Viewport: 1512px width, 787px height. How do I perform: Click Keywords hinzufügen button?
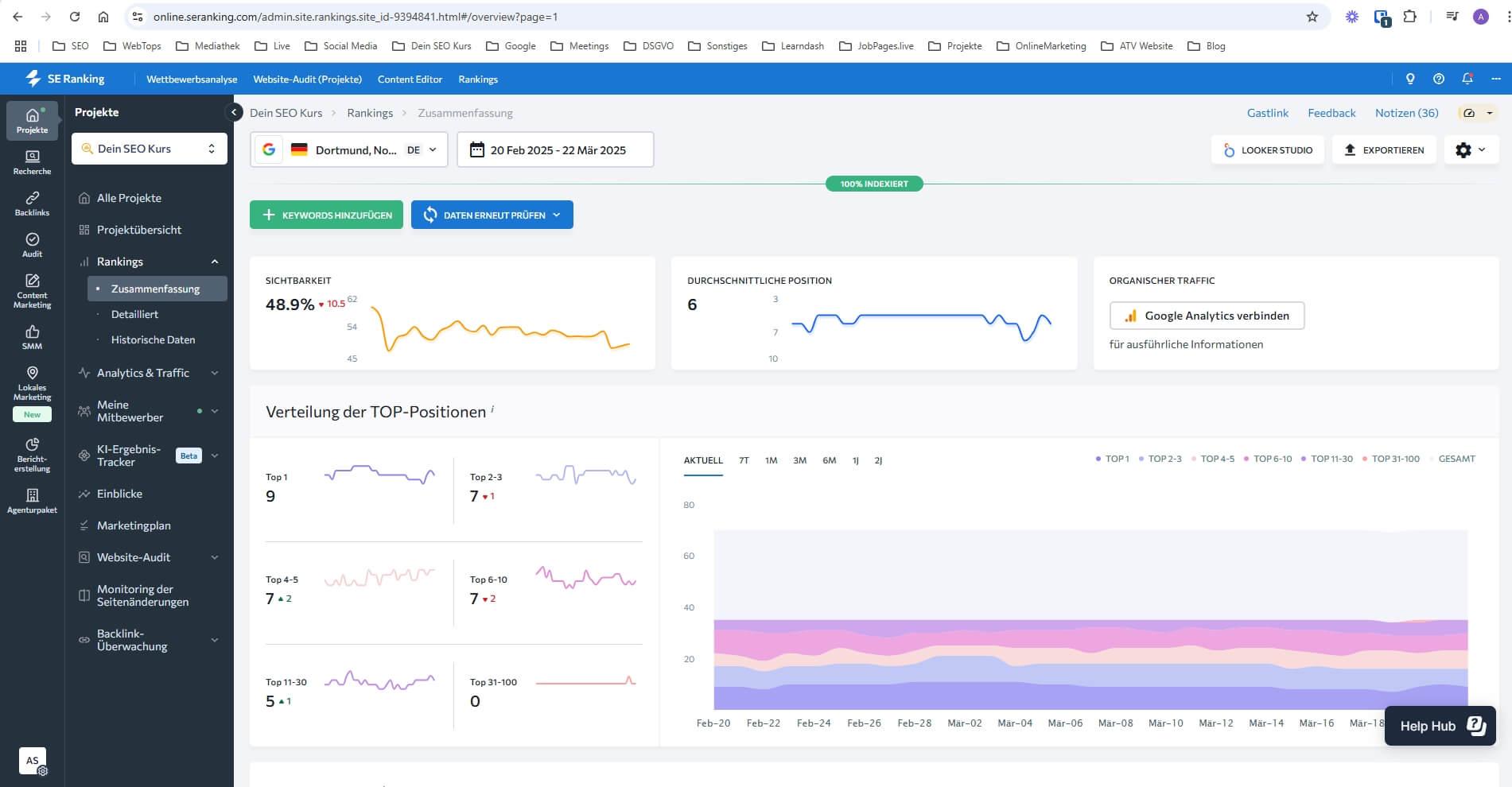(x=326, y=215)
